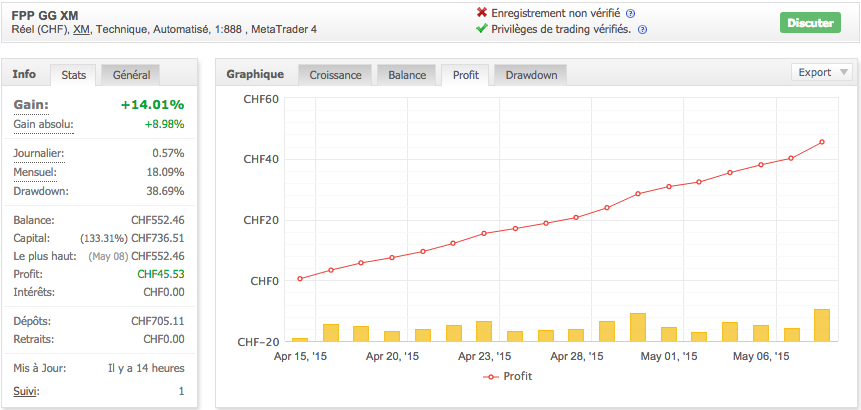Switch to the Balance chart tab
The width and height of the screenshot is (861, 410).
tap(407, 75)
